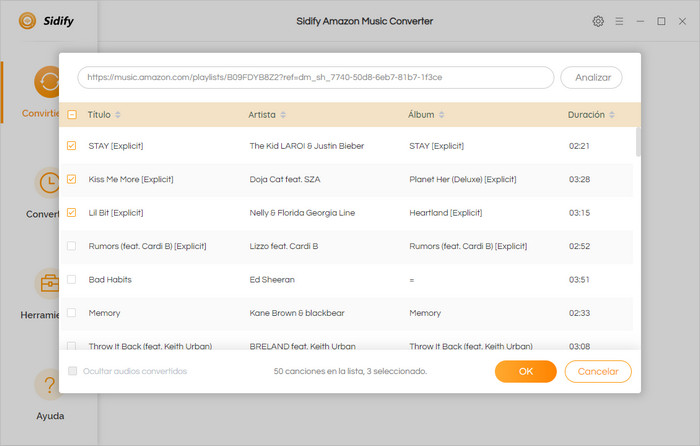Select the Convertir sidebar label
700x446 pixels.
40,113
